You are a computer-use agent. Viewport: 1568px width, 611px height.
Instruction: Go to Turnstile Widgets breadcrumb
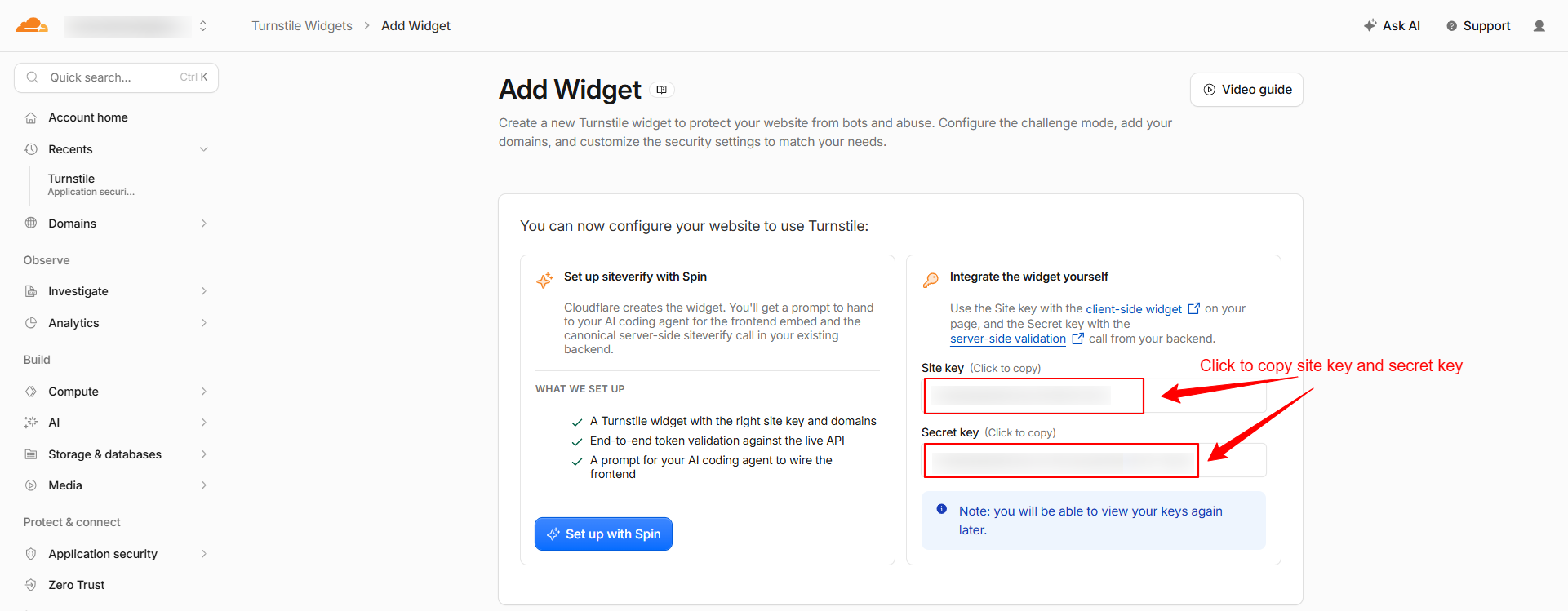pos(302,26)
